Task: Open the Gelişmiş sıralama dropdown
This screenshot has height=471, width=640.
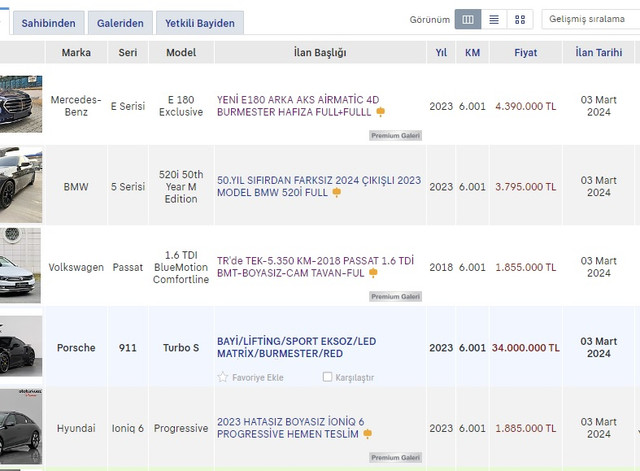Action: 591,19
